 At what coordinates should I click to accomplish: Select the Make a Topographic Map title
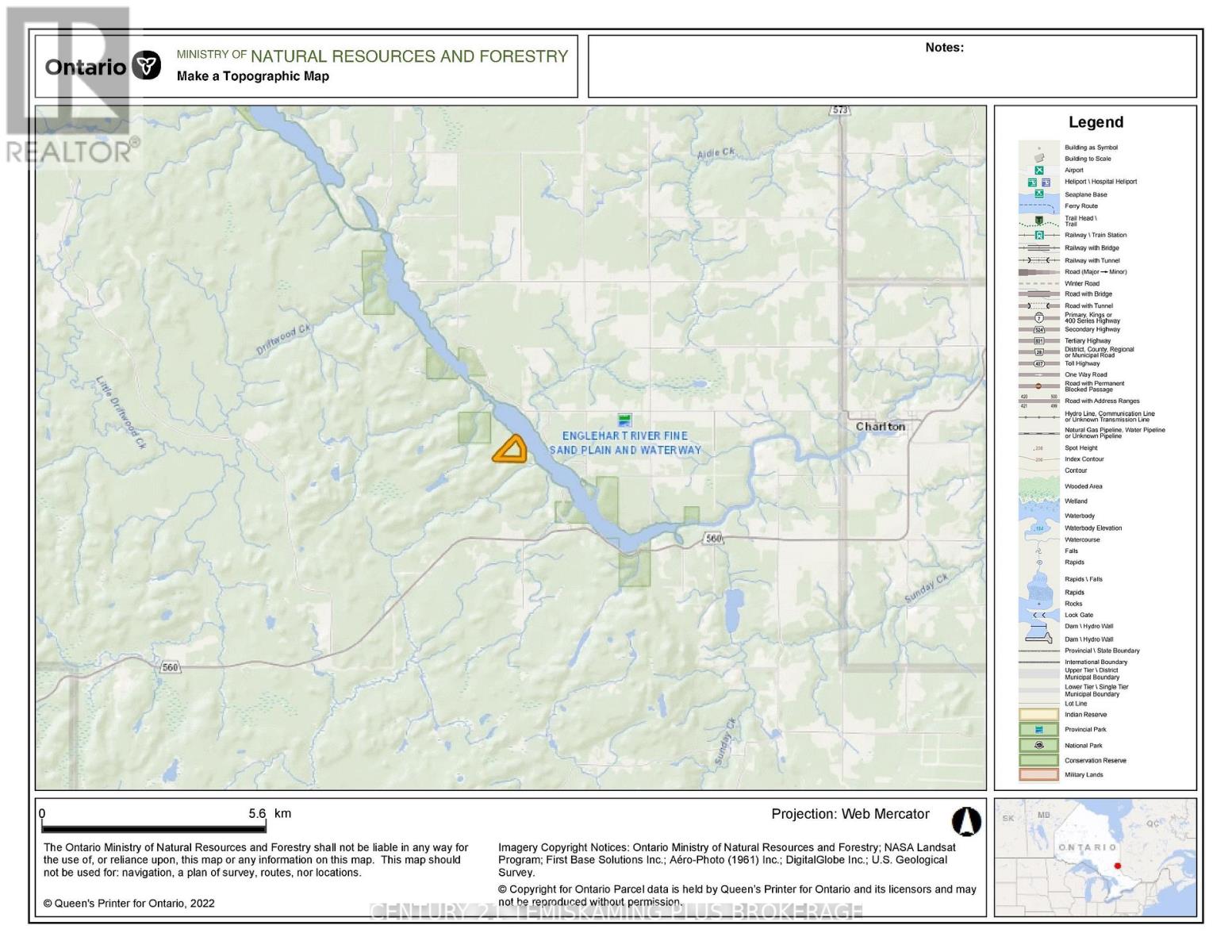pyautogui.click(x=251, y=77)
